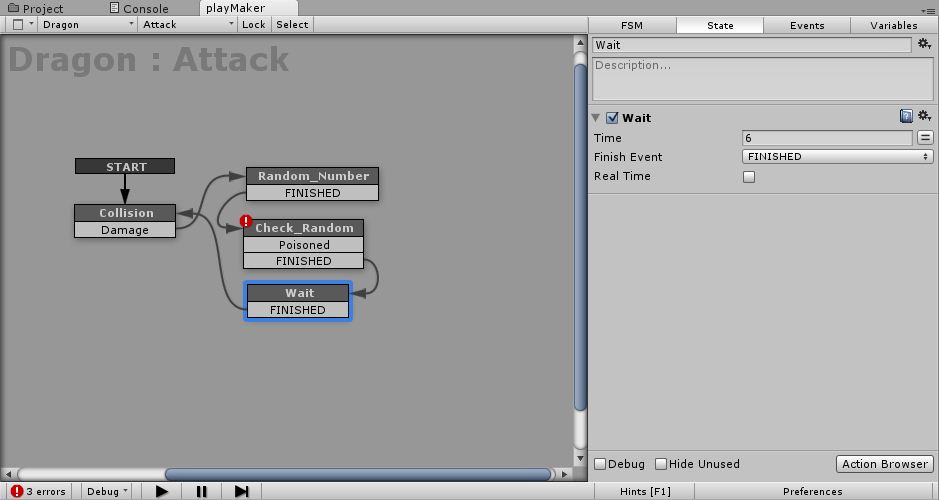Open the Dragon object dropdown

pos(87,25)
